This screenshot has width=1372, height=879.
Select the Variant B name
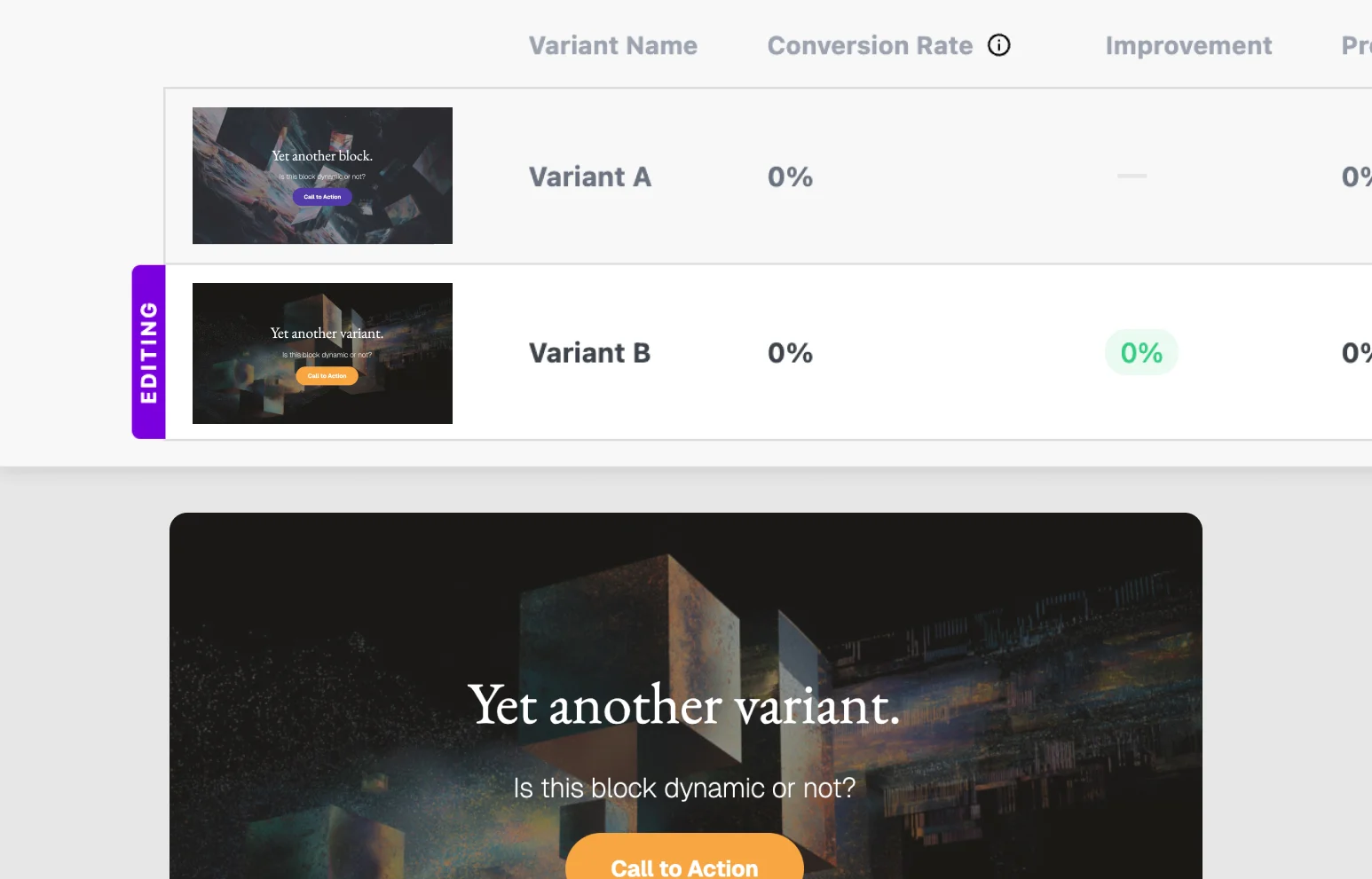coord(589,353)
